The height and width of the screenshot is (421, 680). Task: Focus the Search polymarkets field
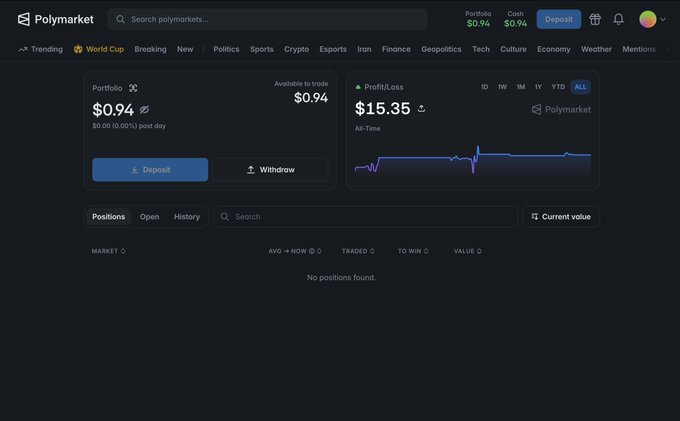click(267, 20)
